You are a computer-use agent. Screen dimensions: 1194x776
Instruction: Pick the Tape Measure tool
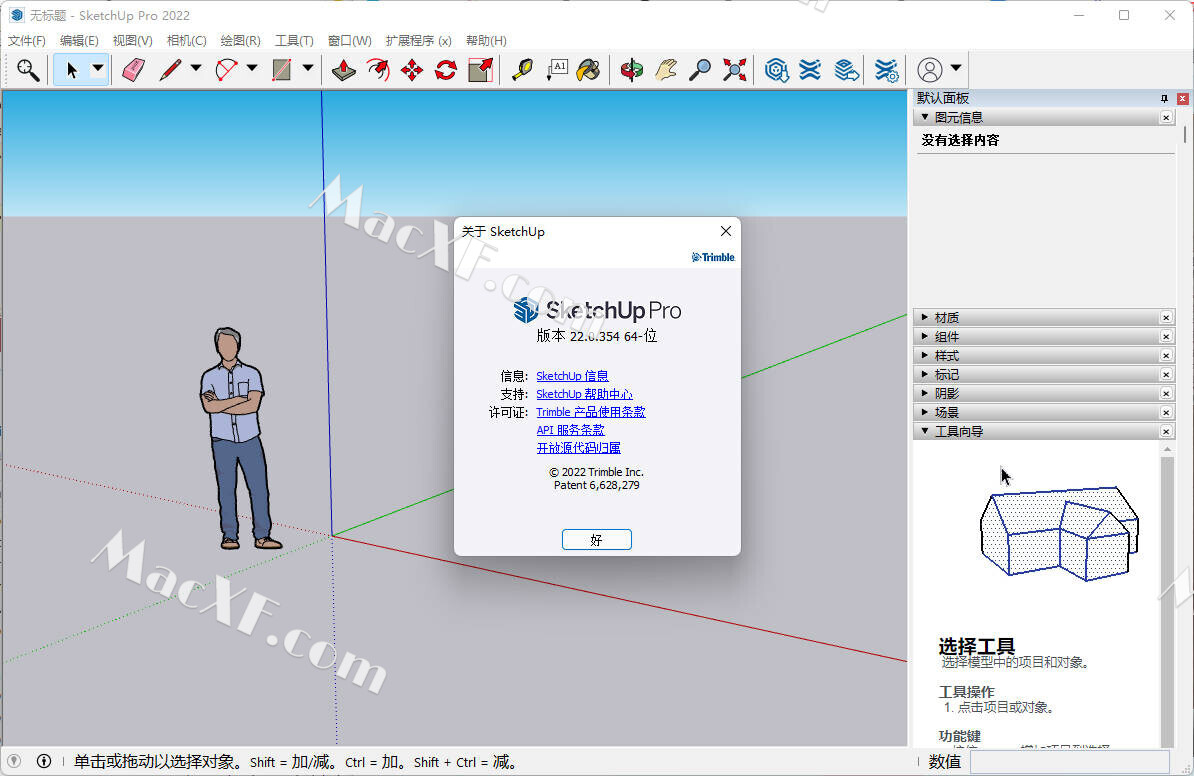point(522,70)
